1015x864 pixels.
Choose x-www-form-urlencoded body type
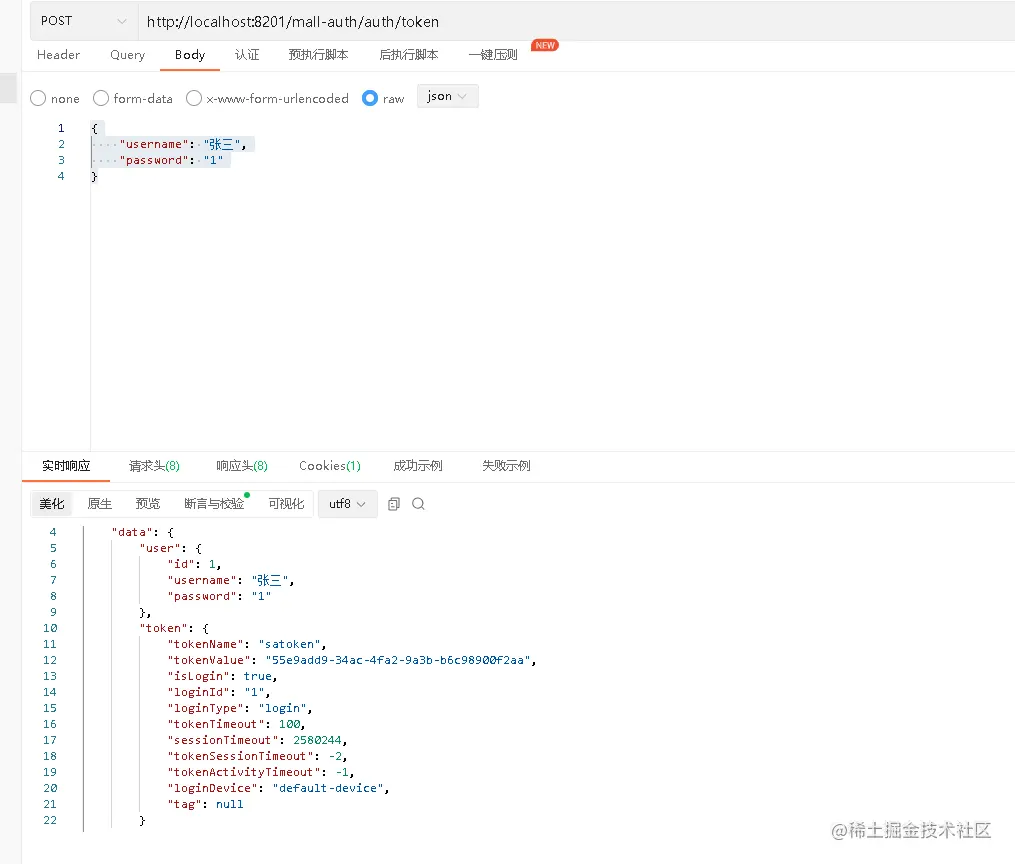point(194,98)
